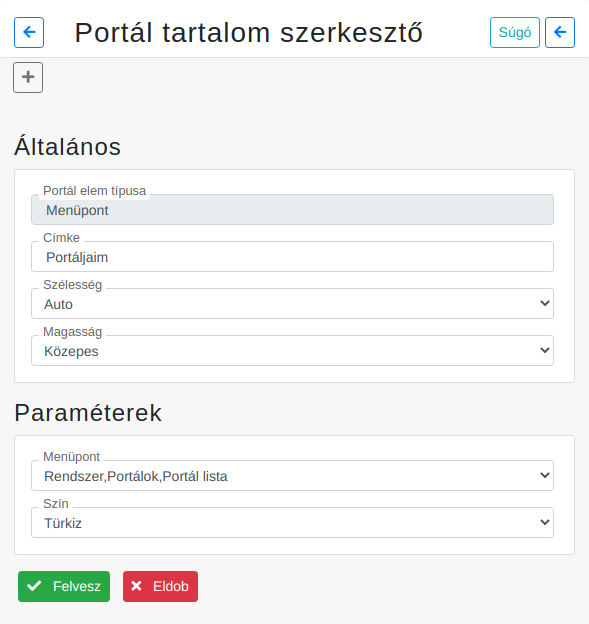This screenshot has width=589, height=624.
Task: Focus the Címke input containing Portáljaim
Action: pos(293,257)
